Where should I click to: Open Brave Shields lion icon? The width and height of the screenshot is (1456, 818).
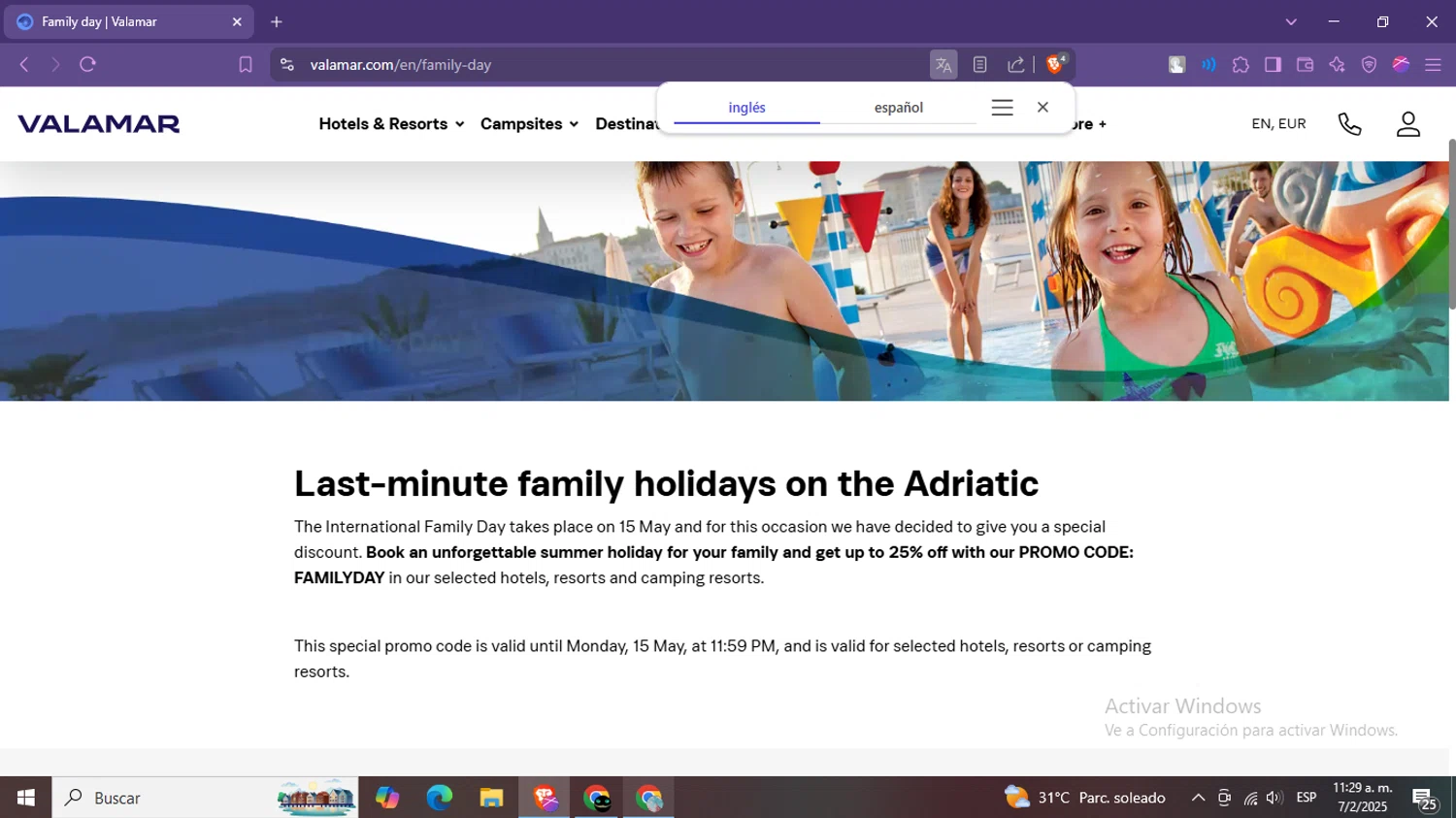click(1055, 65)
